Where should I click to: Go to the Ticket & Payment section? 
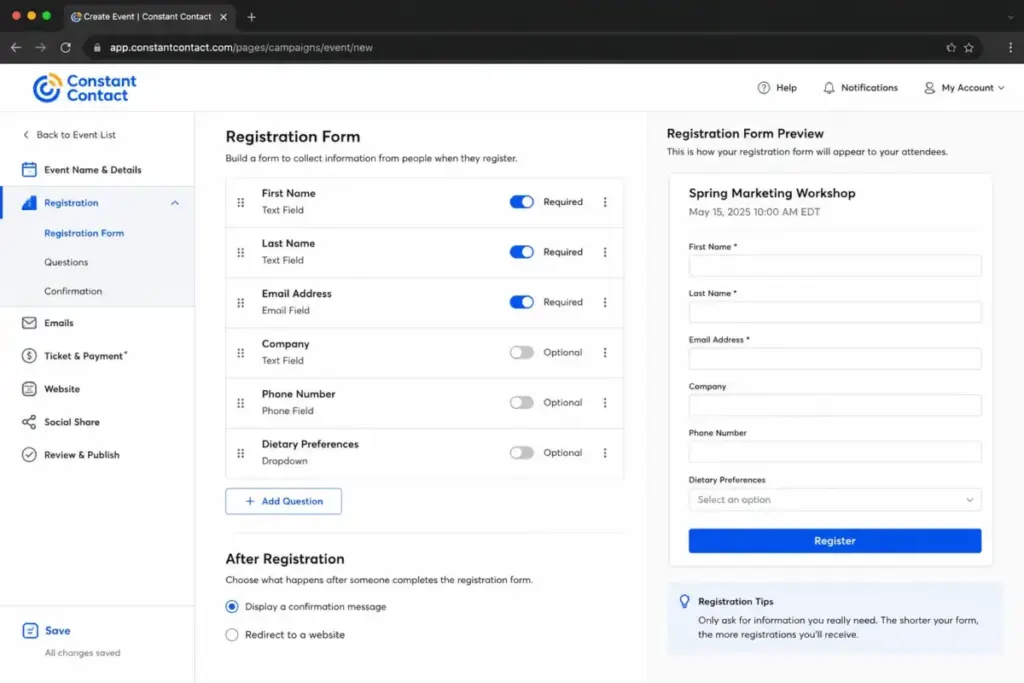tap(86, 356)
